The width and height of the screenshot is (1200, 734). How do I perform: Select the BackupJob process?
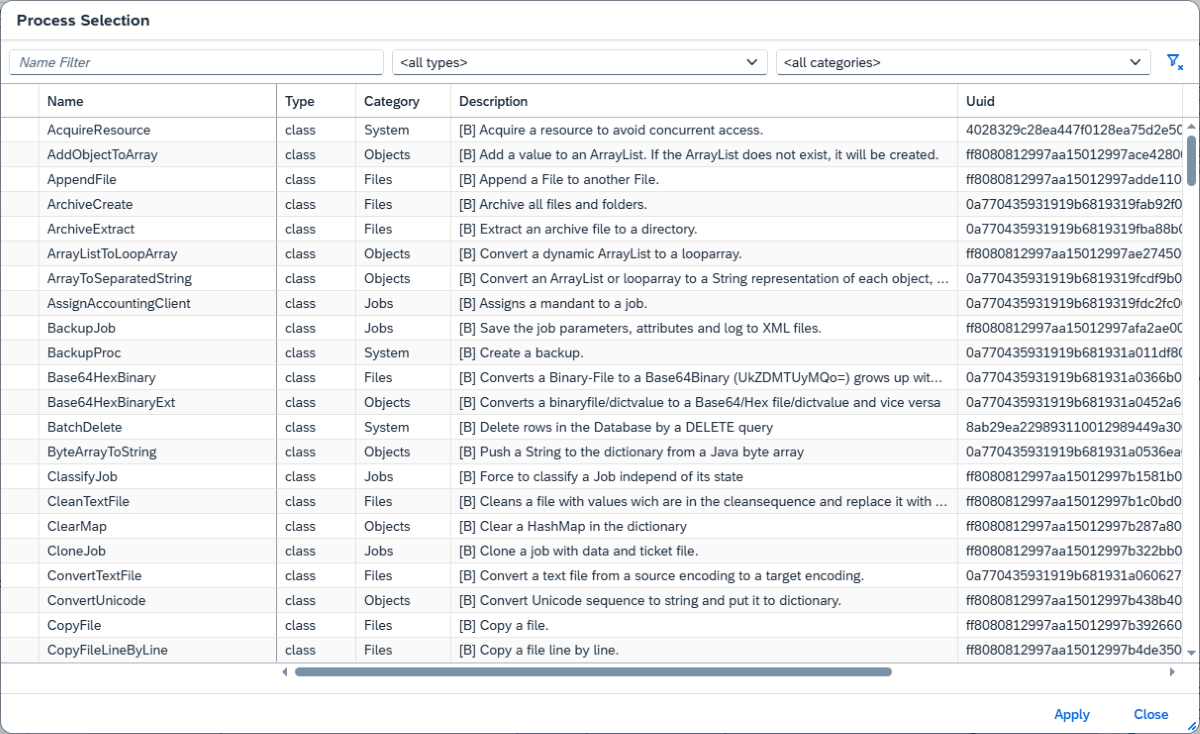click(x=83, y=328)
